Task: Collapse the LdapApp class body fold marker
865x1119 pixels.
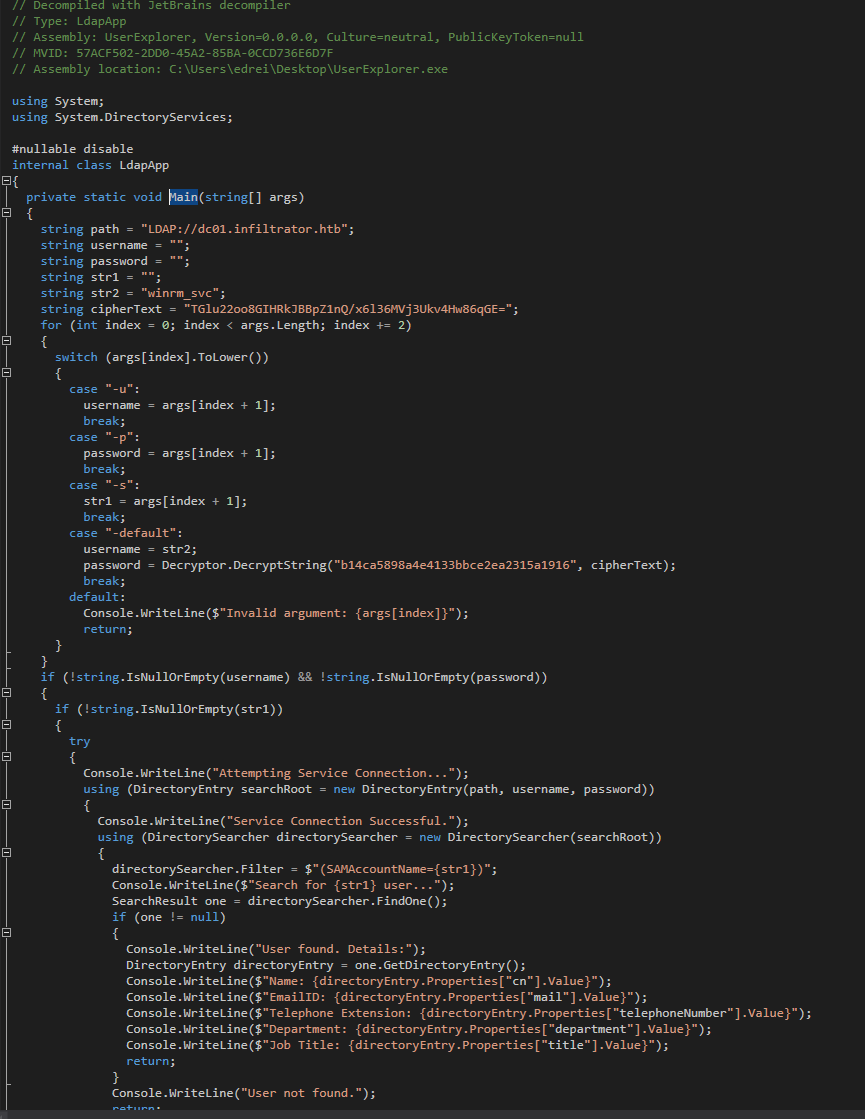Action: tap(6, 181)
